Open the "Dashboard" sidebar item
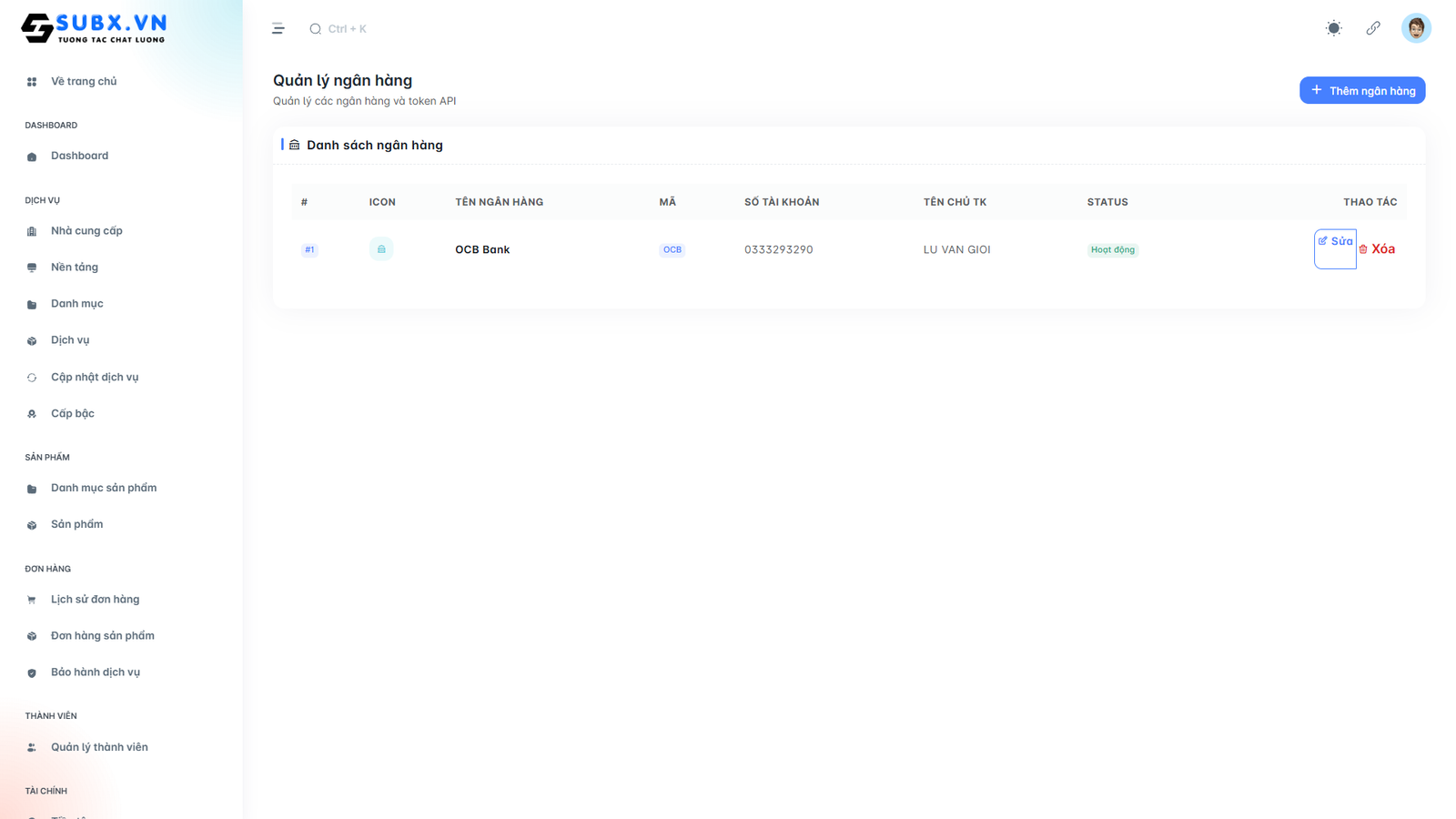Image resolution: width=1456 pixels, height=819 pixels. point(79,155)
